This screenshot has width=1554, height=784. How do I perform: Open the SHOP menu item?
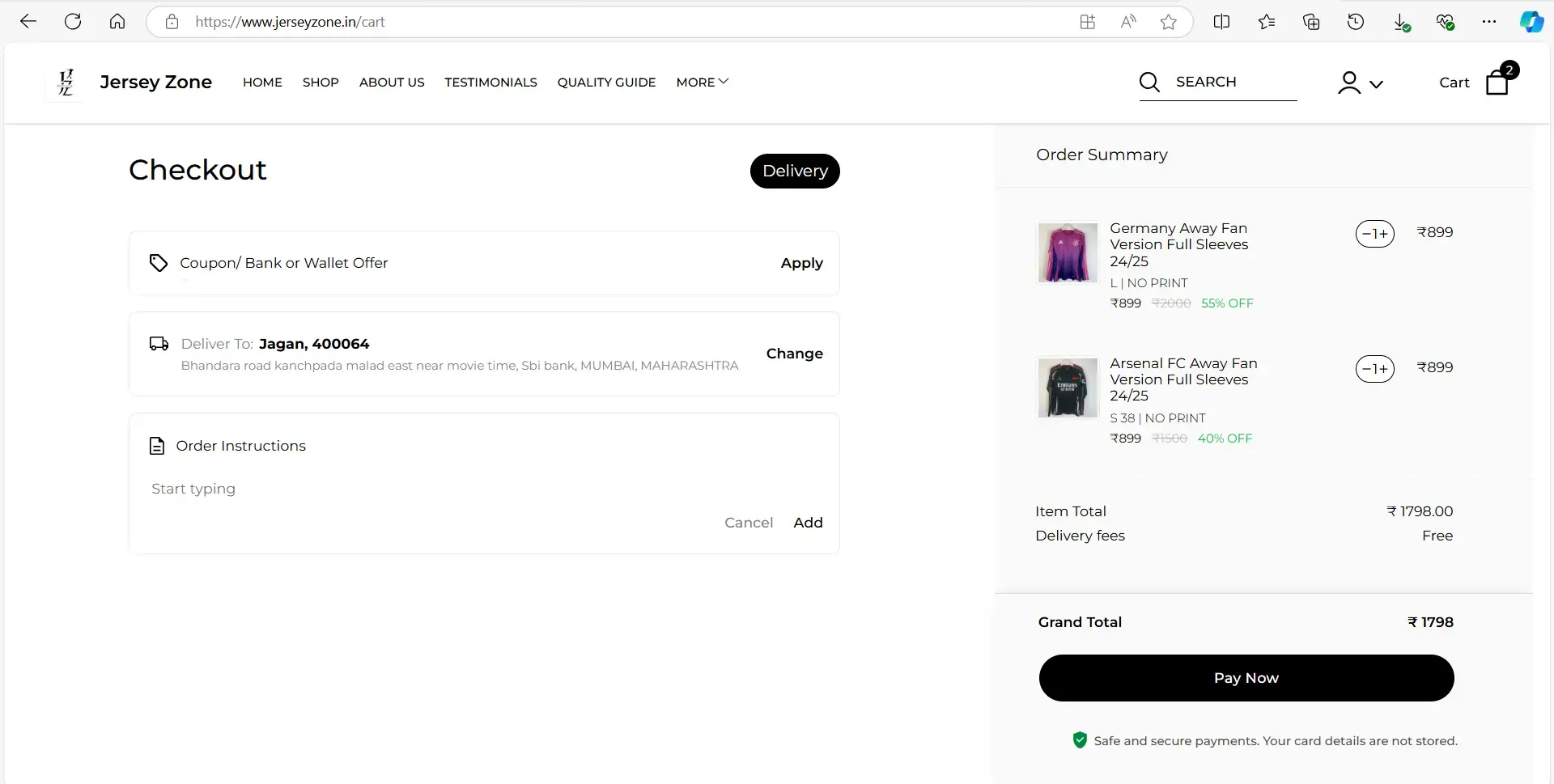[x=321, y=82]
